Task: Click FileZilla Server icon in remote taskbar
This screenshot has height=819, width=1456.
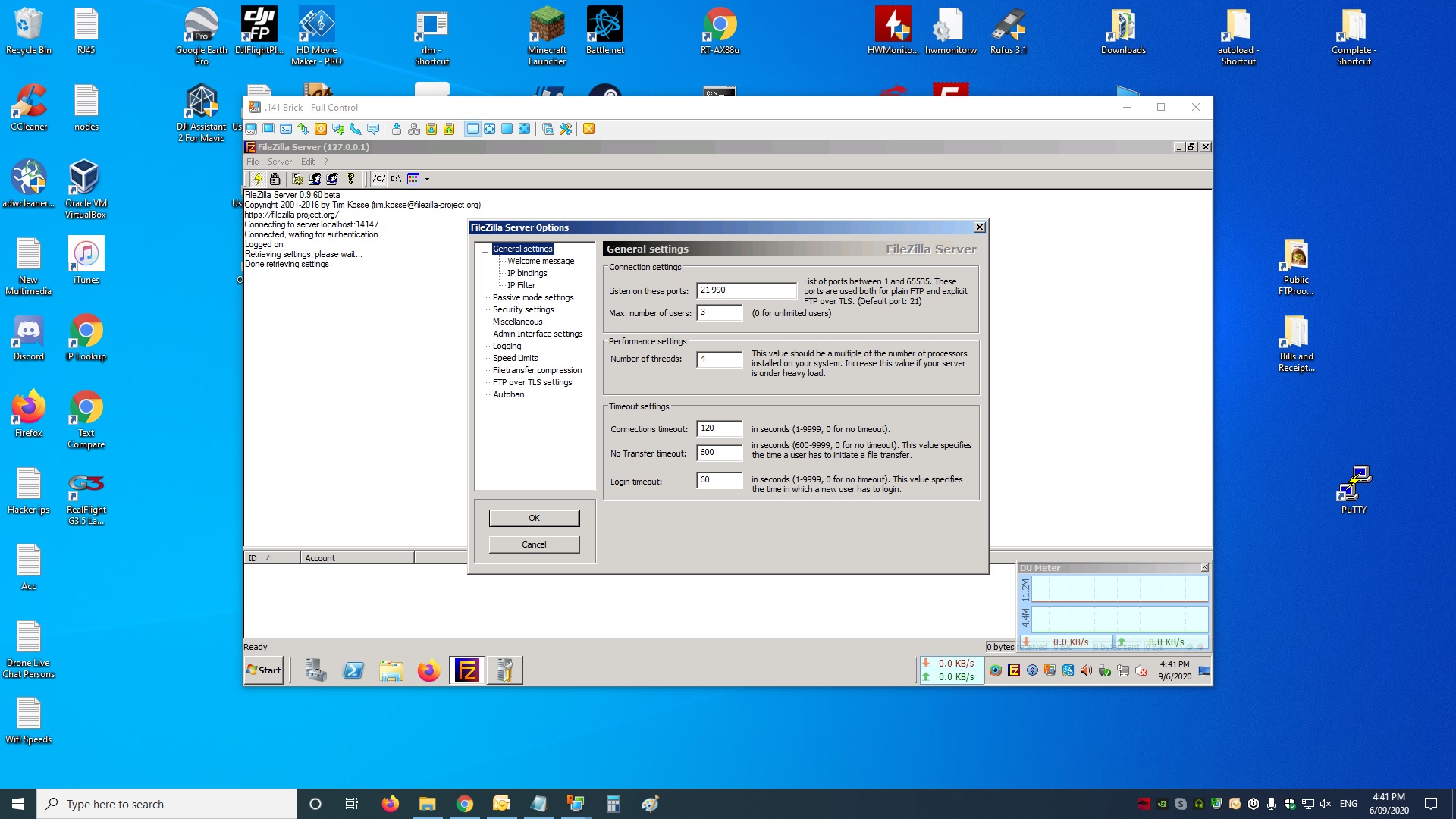Action: (x=466, y=671)
